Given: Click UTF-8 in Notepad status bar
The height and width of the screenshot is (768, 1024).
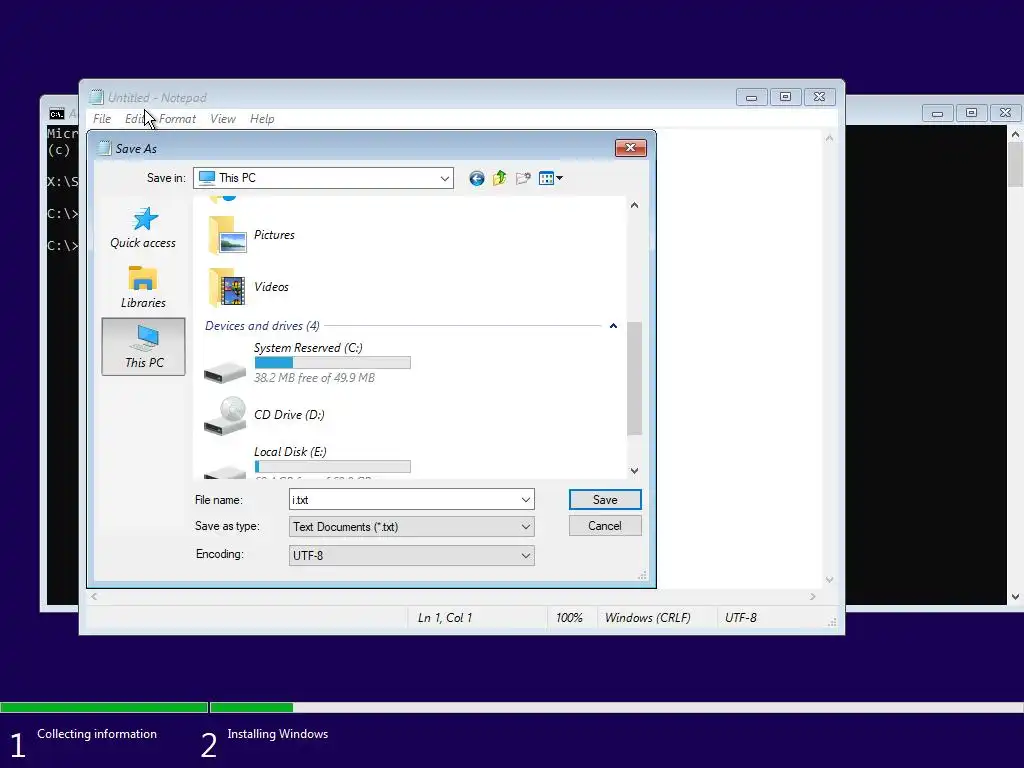Looking at the screenshot, I should coord(741,618).
